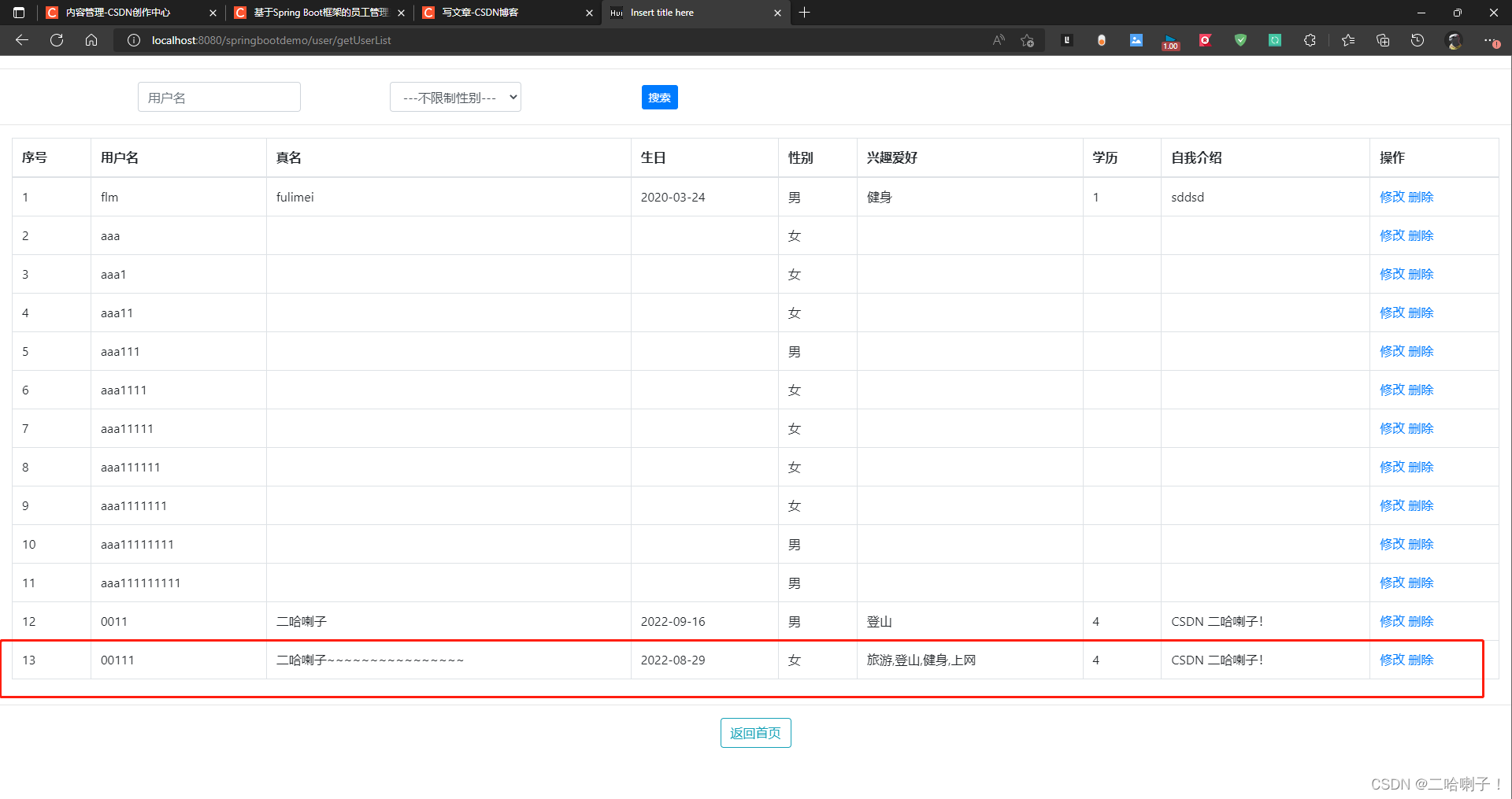Click the black square extension icon

(x=1067, y=40)
